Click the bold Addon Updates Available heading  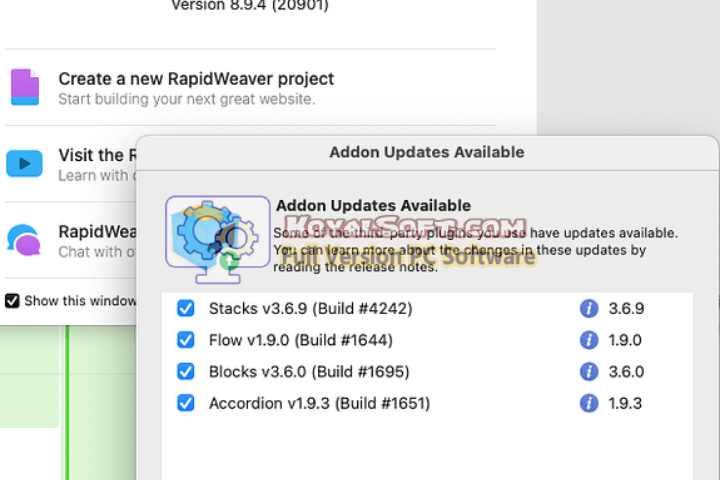tap(373, 205)
